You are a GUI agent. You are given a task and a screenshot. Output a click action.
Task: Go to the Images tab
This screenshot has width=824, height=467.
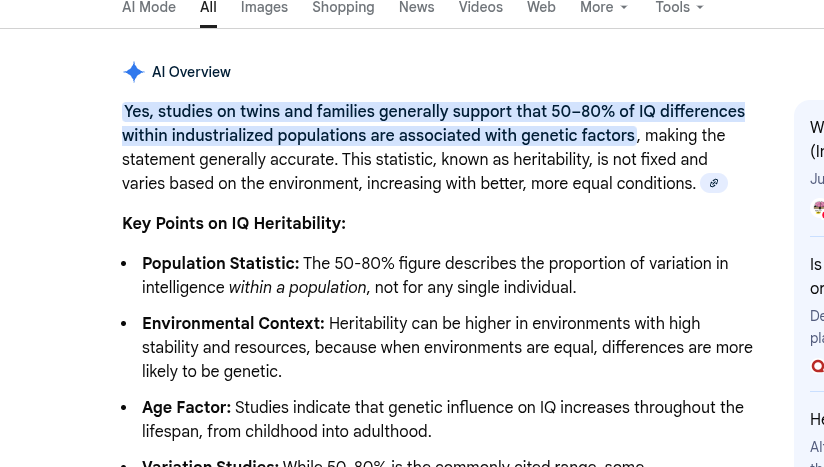tap(264, 8)
